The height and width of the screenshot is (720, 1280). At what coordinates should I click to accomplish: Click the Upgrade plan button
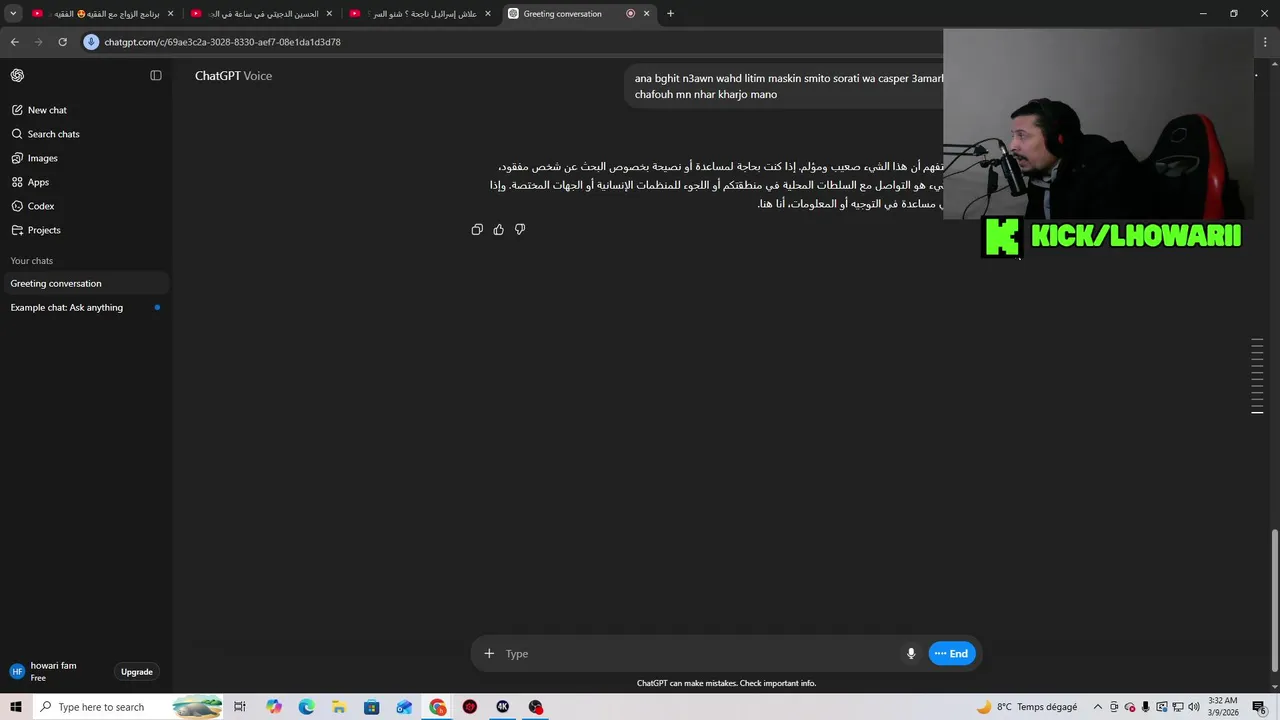137,672
